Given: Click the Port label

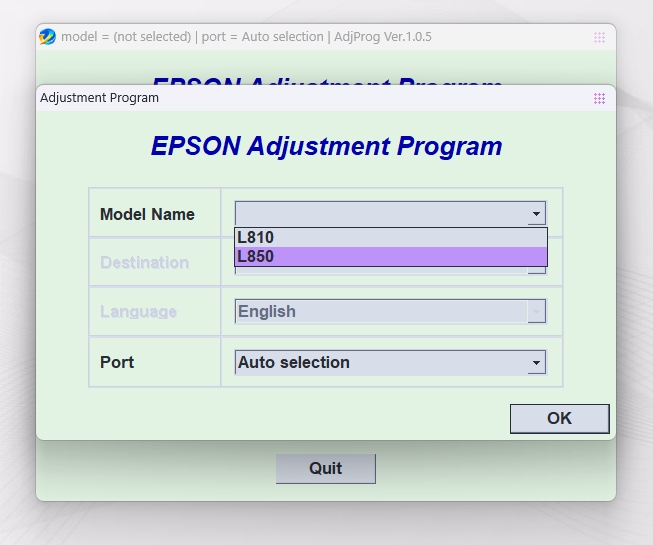Looking at the screenshot, I should pos(117,362).
